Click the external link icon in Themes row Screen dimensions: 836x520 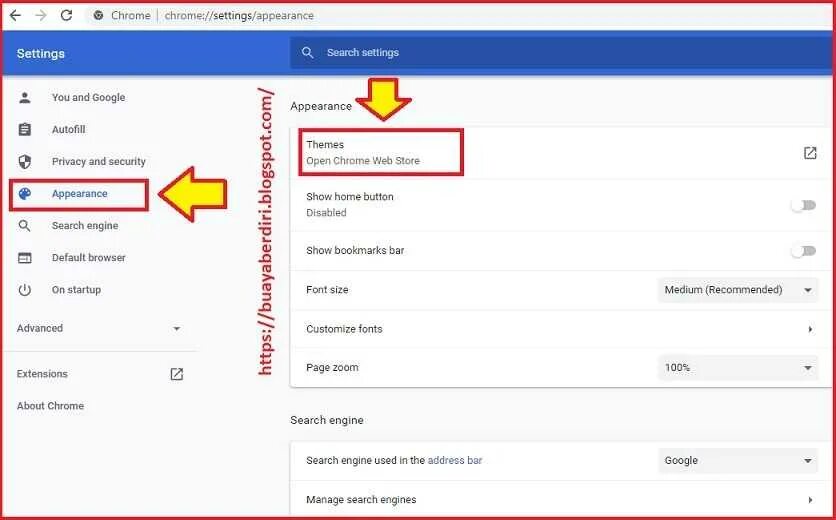810,153
